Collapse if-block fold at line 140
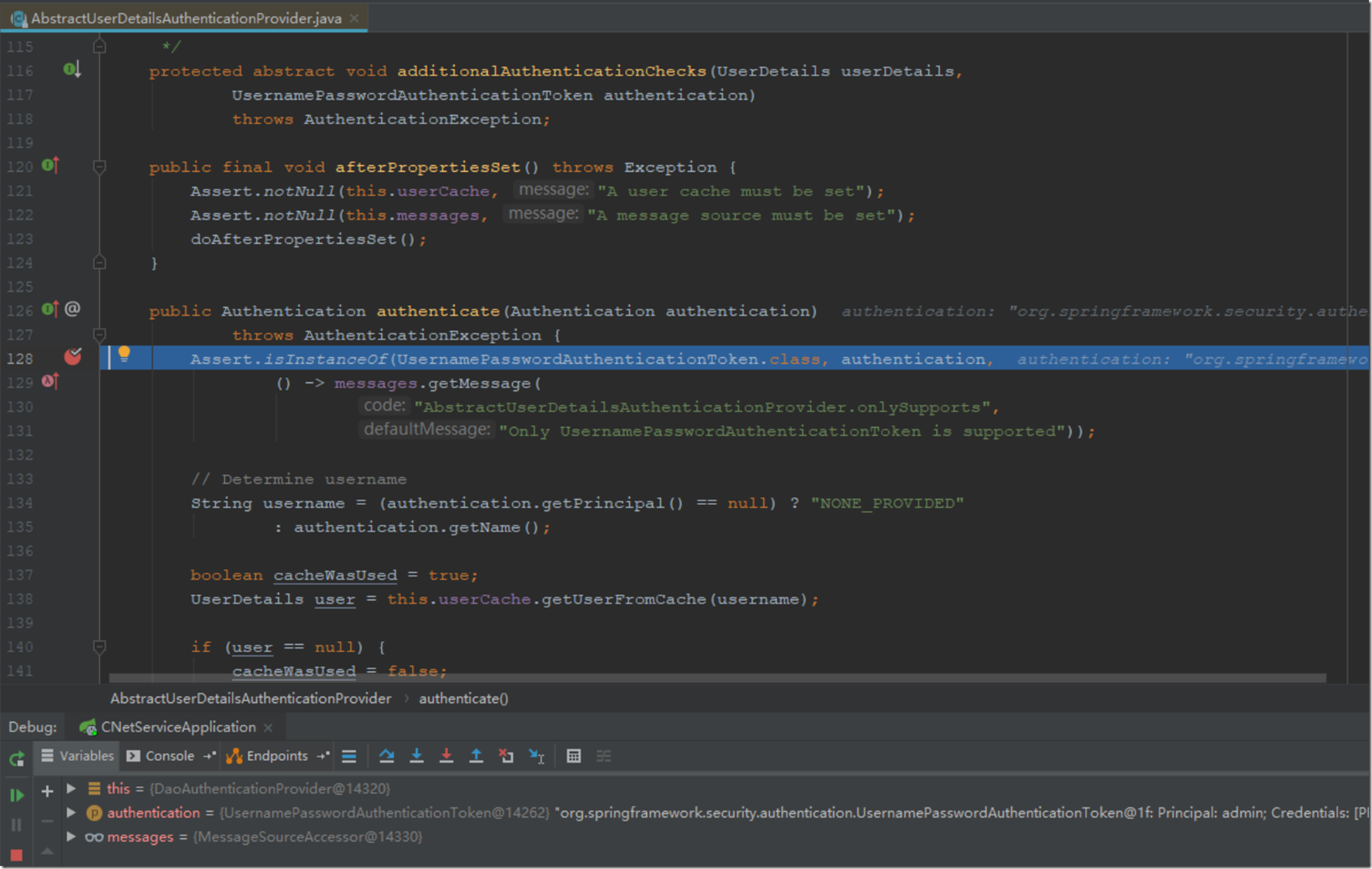Screen dimensions: 1372x869 pos(99,647)
